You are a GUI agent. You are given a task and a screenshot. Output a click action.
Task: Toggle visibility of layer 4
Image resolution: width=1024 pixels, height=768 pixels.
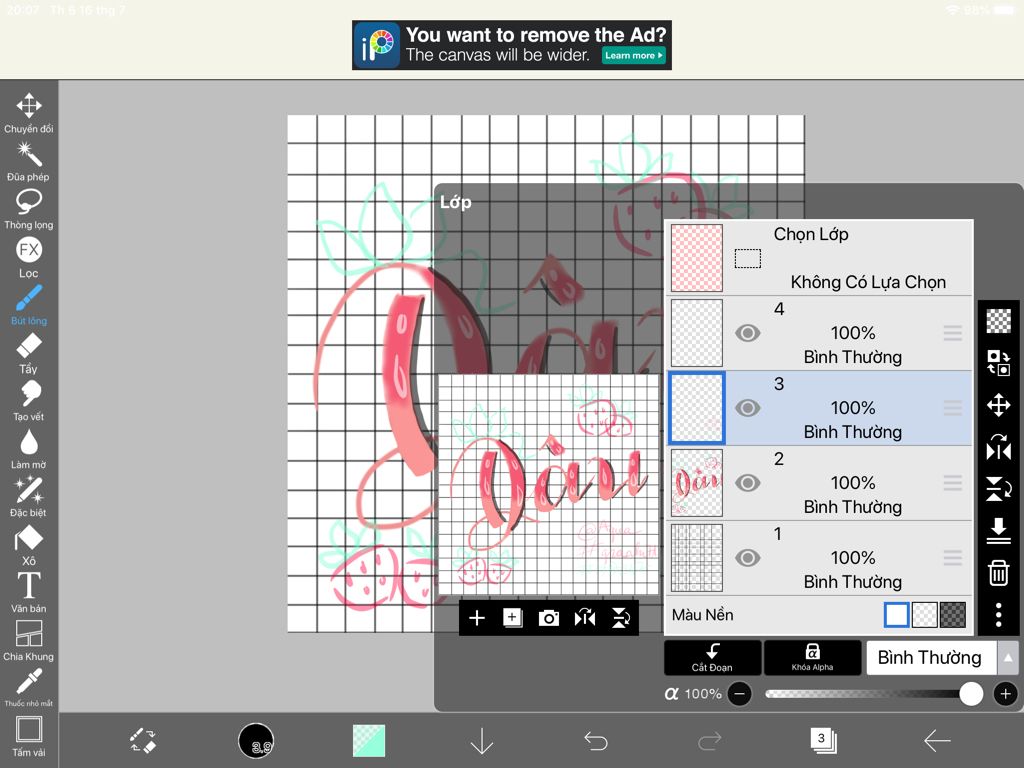click(x=748, y=333)
